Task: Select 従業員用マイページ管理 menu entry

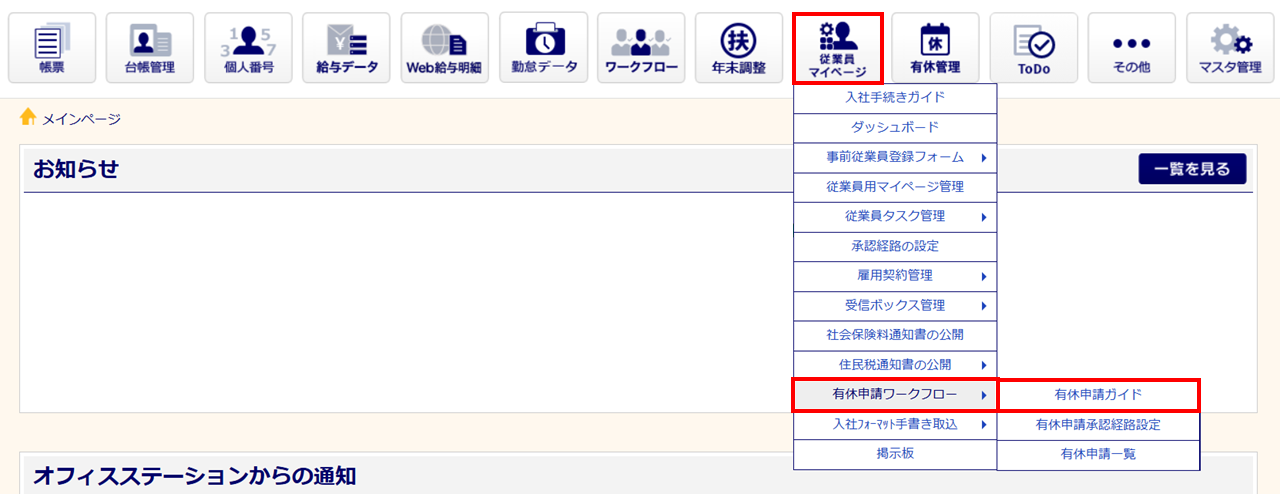Action: coord(895,187)
